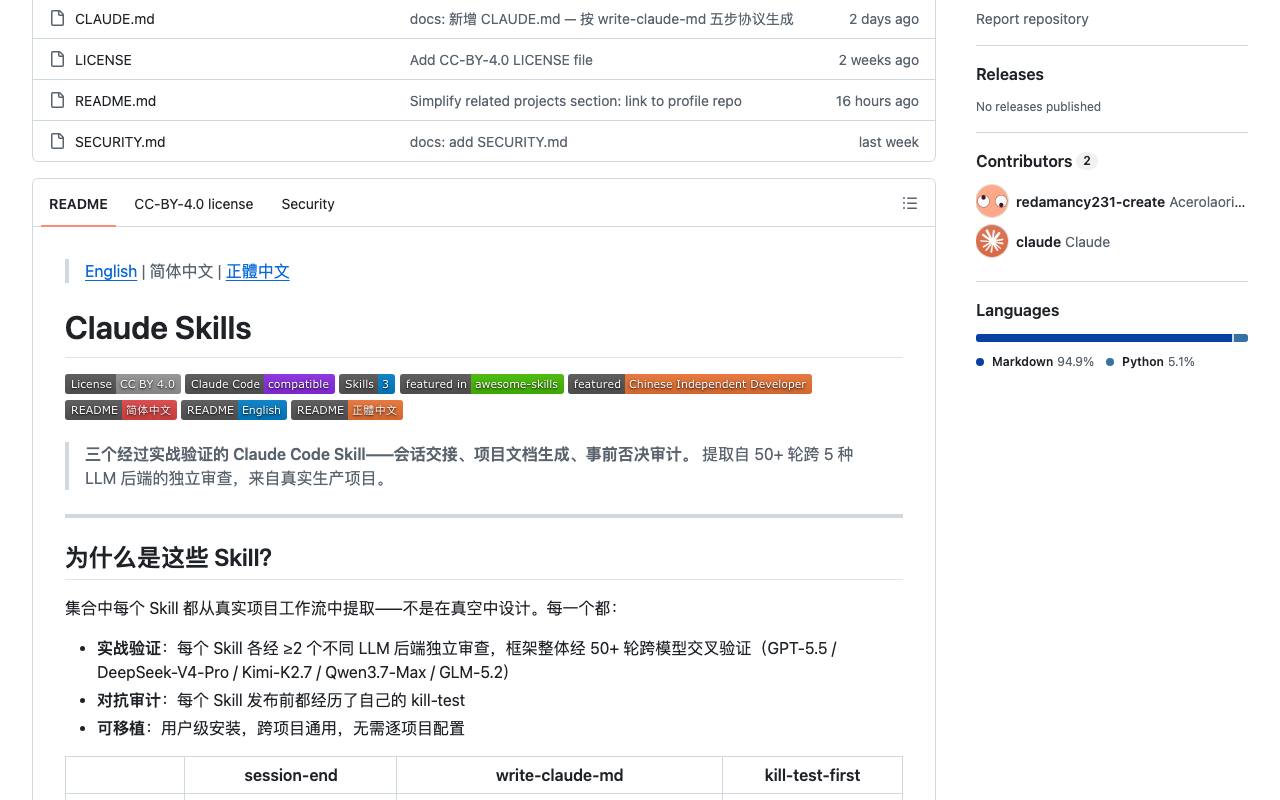
Task: Click the kill-test-first column header
Action: 812,775
